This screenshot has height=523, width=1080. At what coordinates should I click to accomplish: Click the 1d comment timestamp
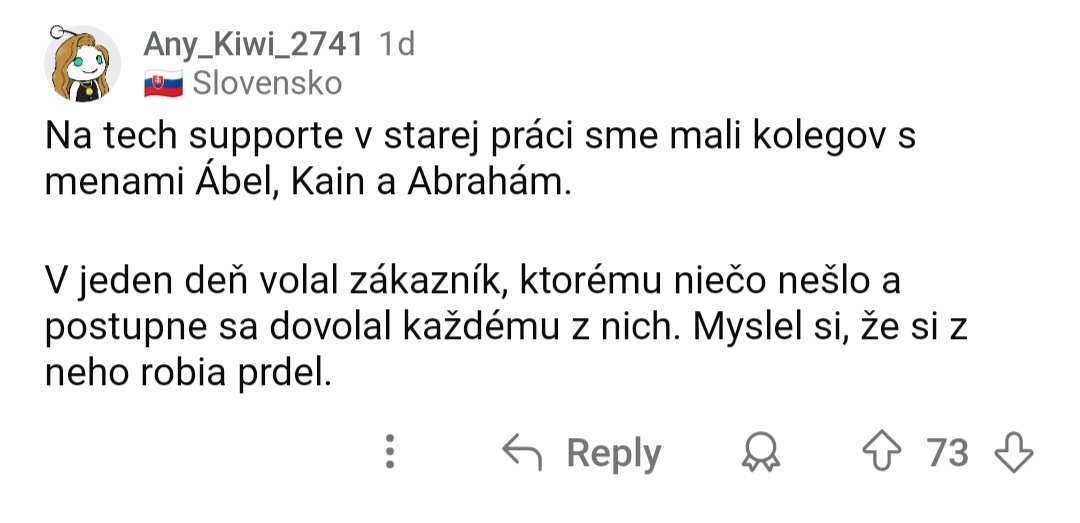tap(397, 43)
